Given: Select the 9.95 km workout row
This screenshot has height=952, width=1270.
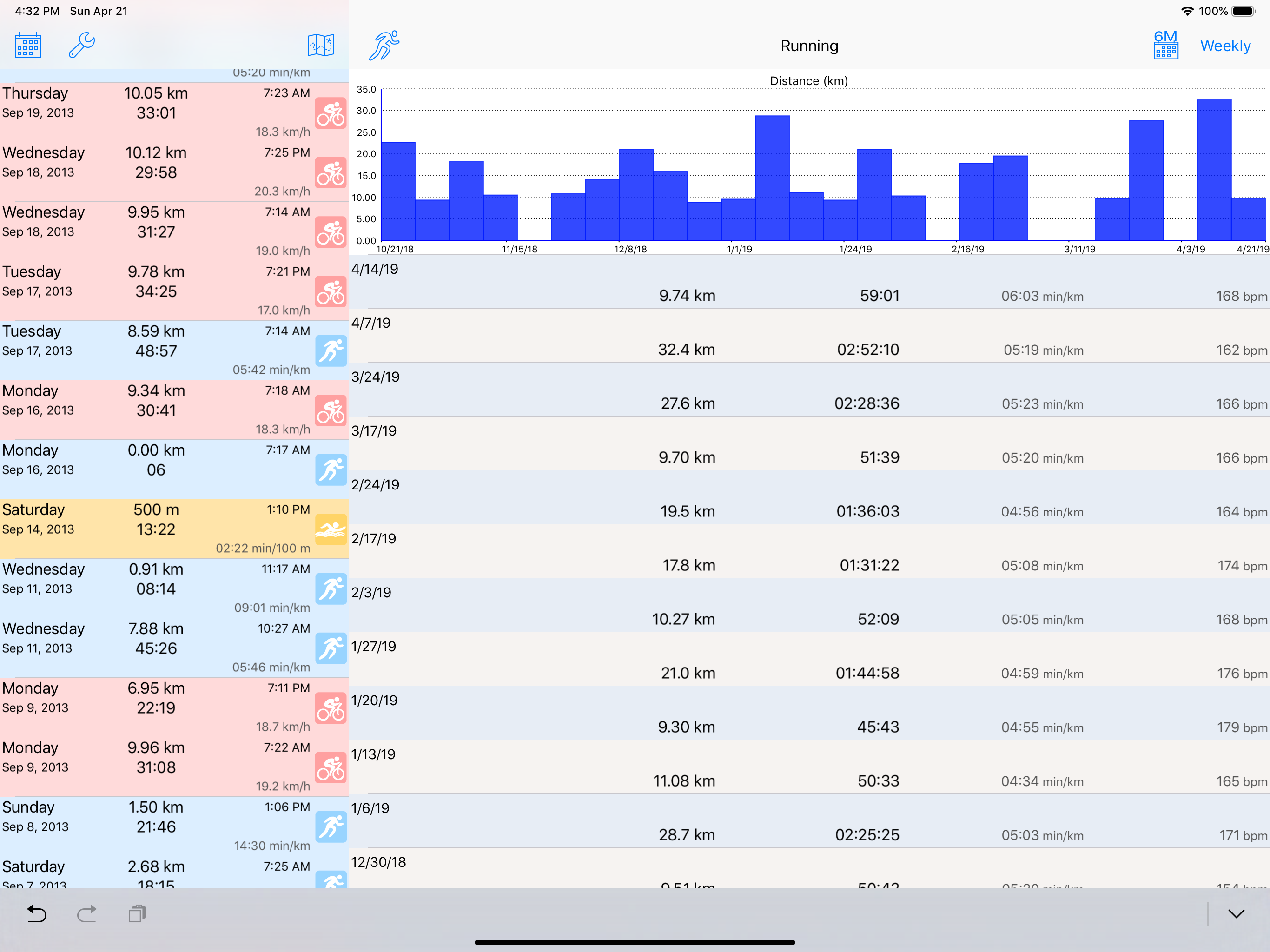Looking at the screenshot, I should pyautogui.click(x=174, y=231).
